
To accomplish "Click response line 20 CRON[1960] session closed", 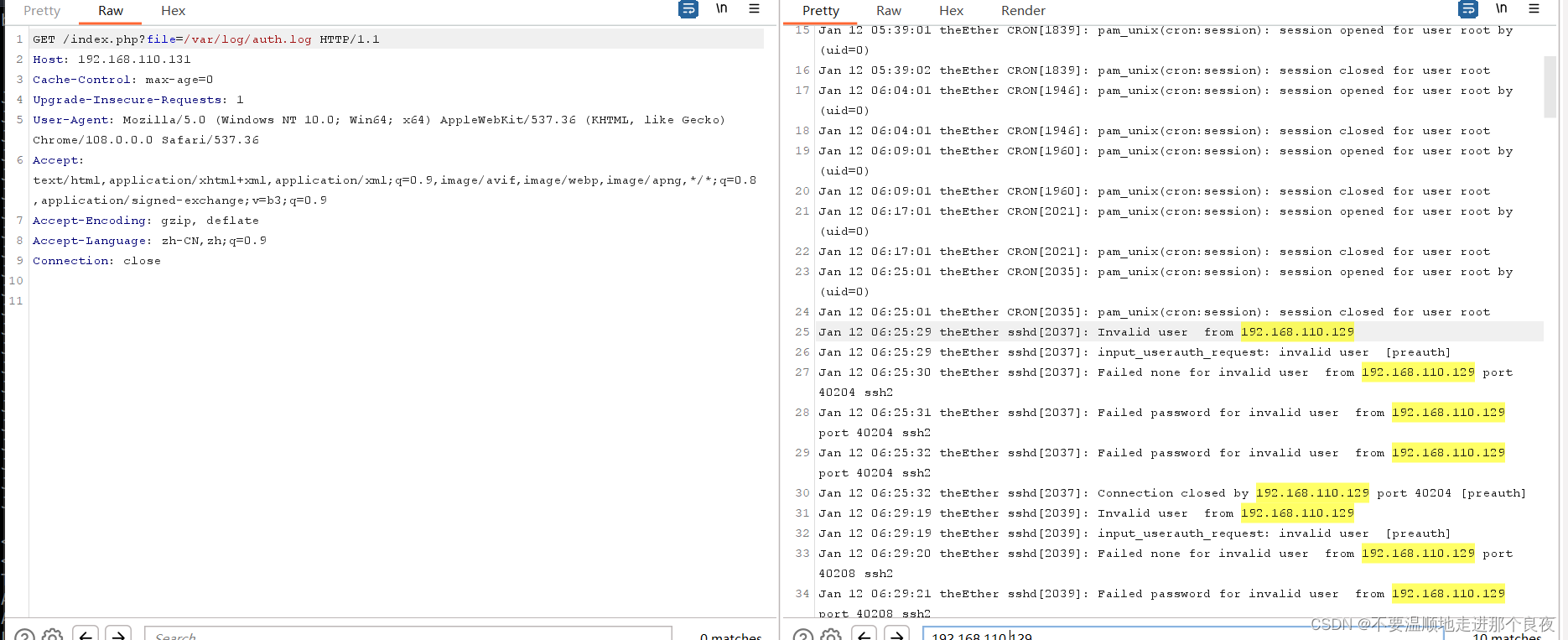I will 1155,191.
